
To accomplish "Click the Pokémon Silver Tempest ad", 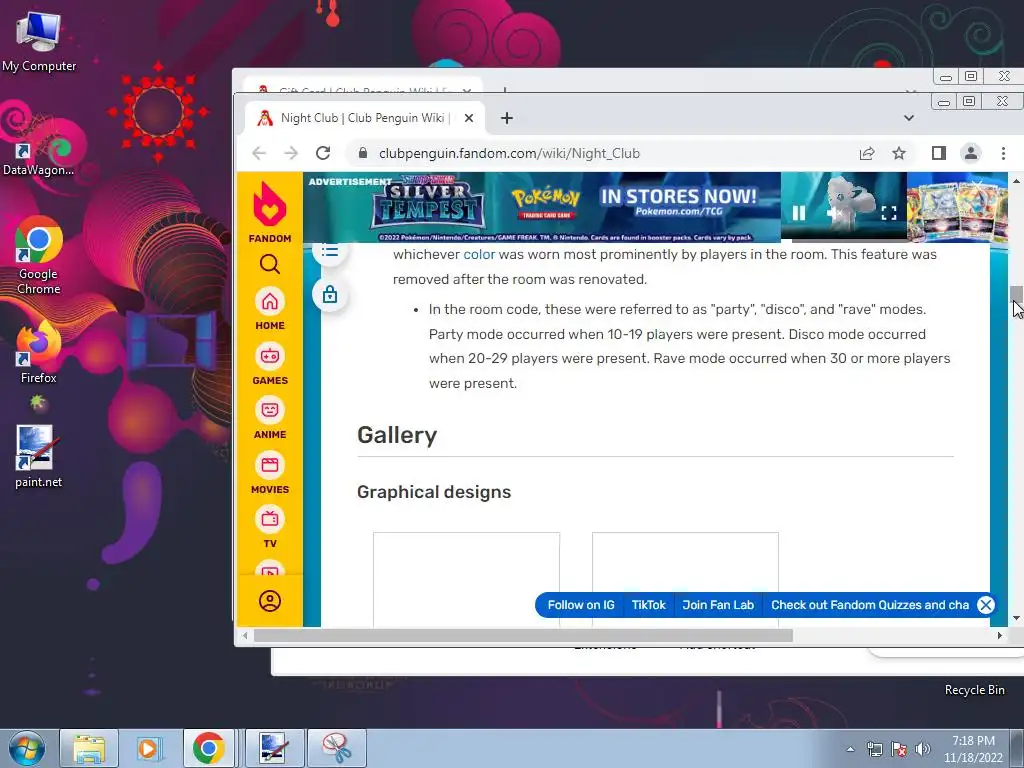I will coord(542,208).
